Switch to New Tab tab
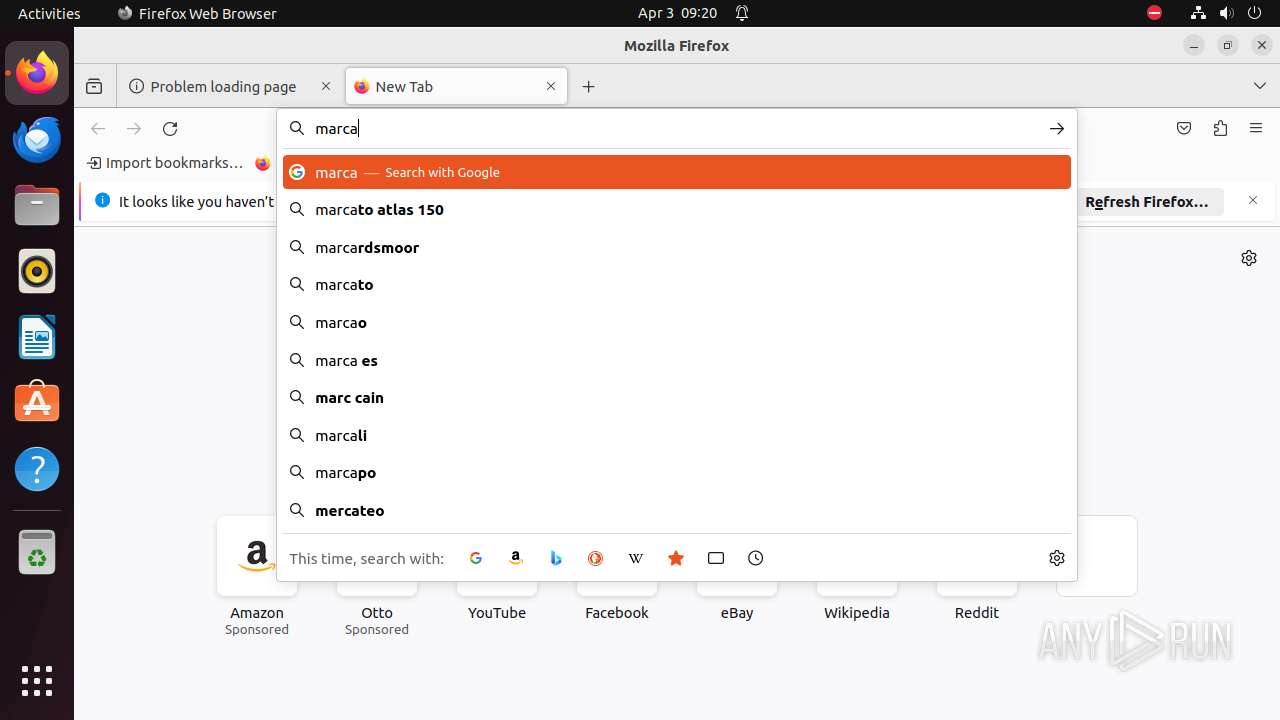 tap(457, 87)
